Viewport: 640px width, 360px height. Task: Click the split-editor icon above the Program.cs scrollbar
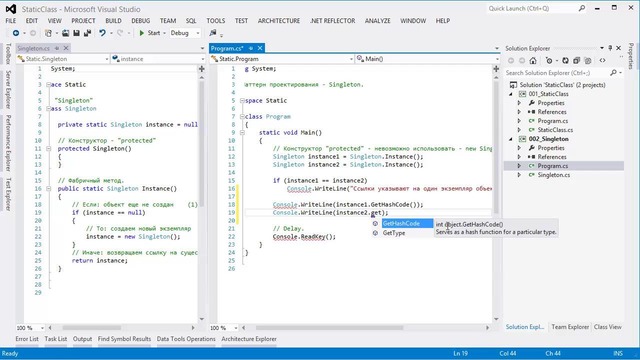pyautogui.click(x=496, y=69)
